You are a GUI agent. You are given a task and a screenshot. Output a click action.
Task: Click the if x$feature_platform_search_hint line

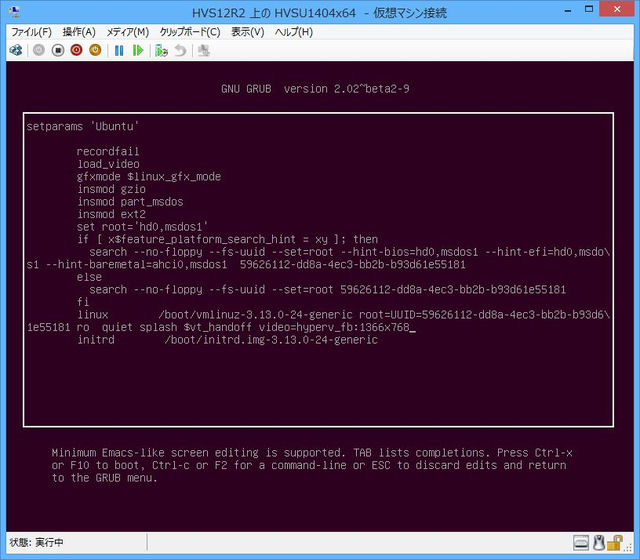[227, 240]
